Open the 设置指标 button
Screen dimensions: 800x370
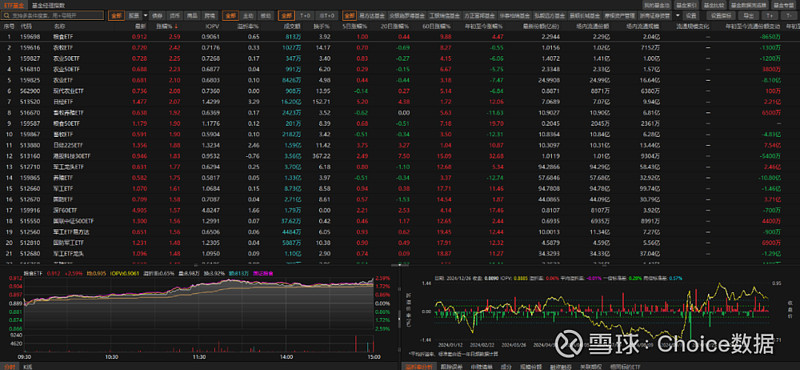tap(720, 15)
